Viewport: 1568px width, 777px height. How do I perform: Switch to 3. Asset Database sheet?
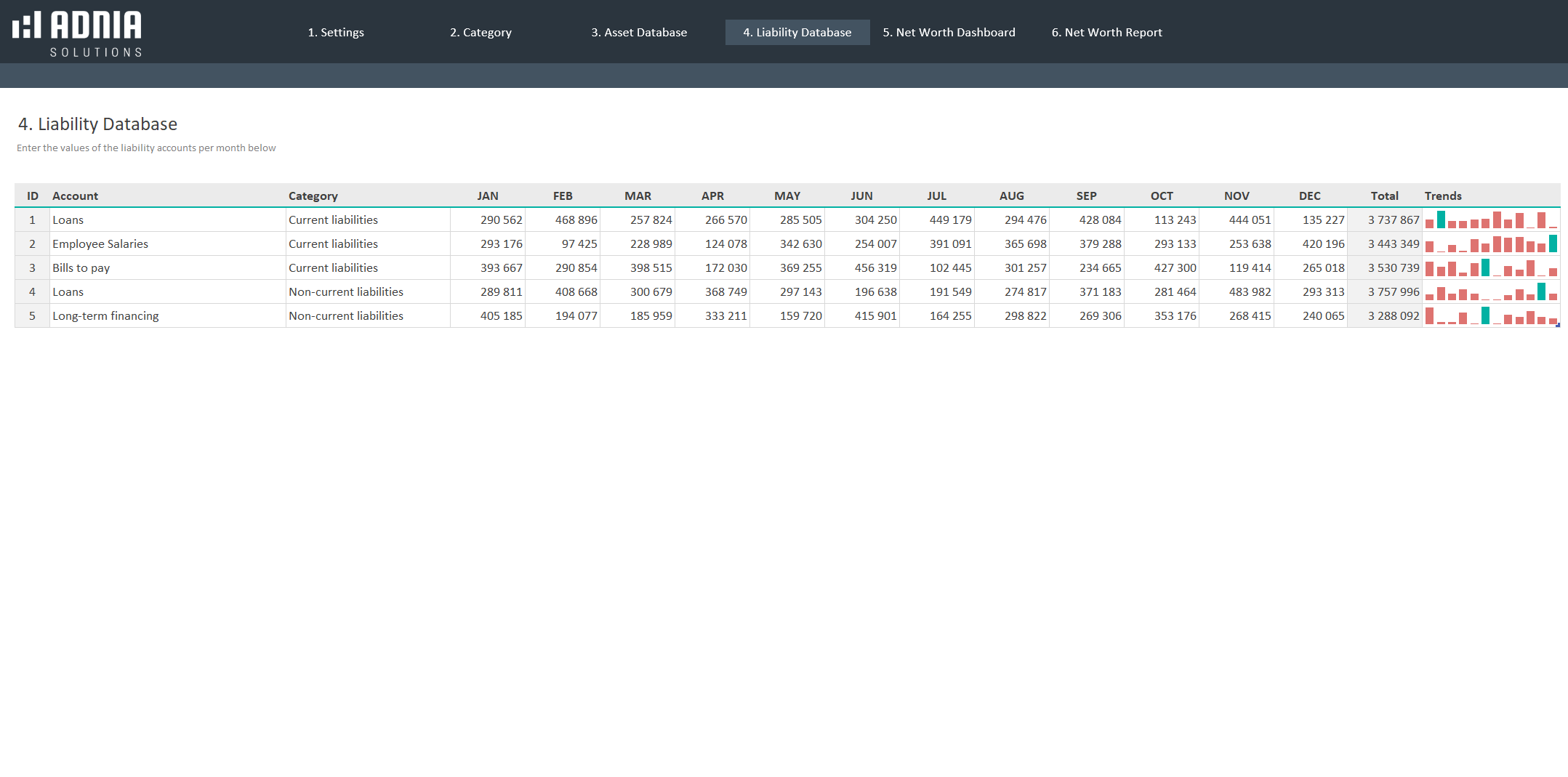(x=639, y=33)
